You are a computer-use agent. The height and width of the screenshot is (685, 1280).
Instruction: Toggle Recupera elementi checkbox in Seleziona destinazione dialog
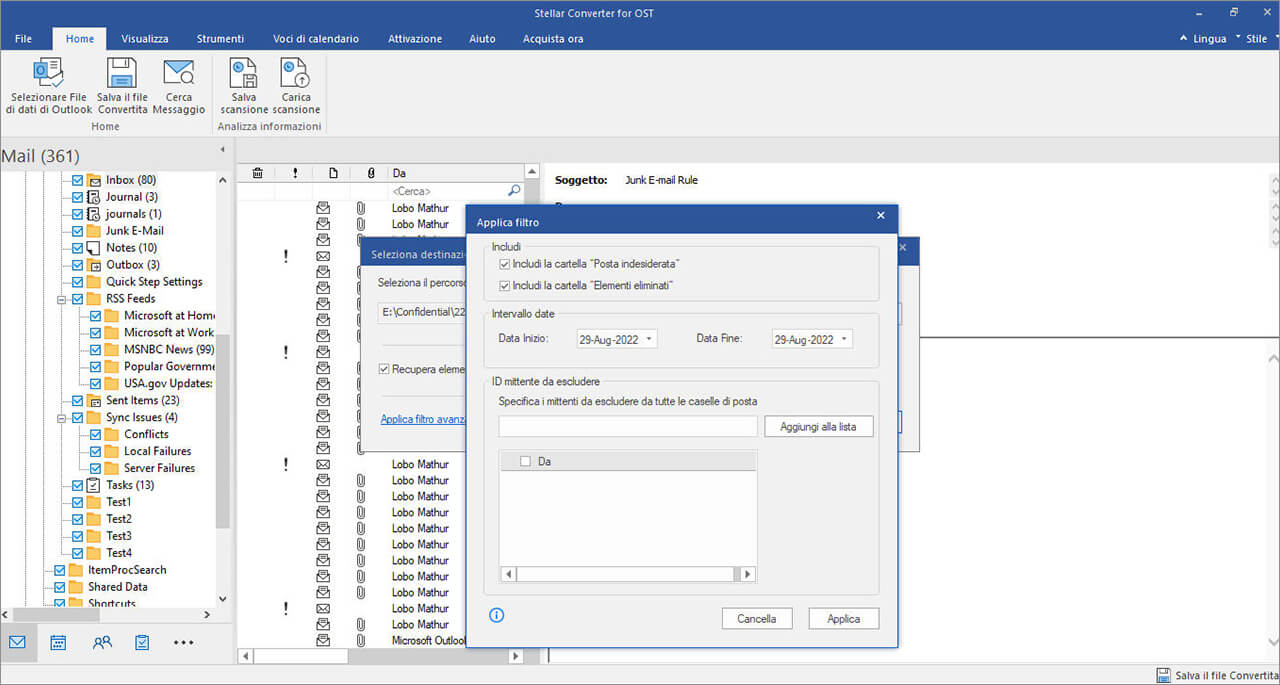click(x=384, y=369)
